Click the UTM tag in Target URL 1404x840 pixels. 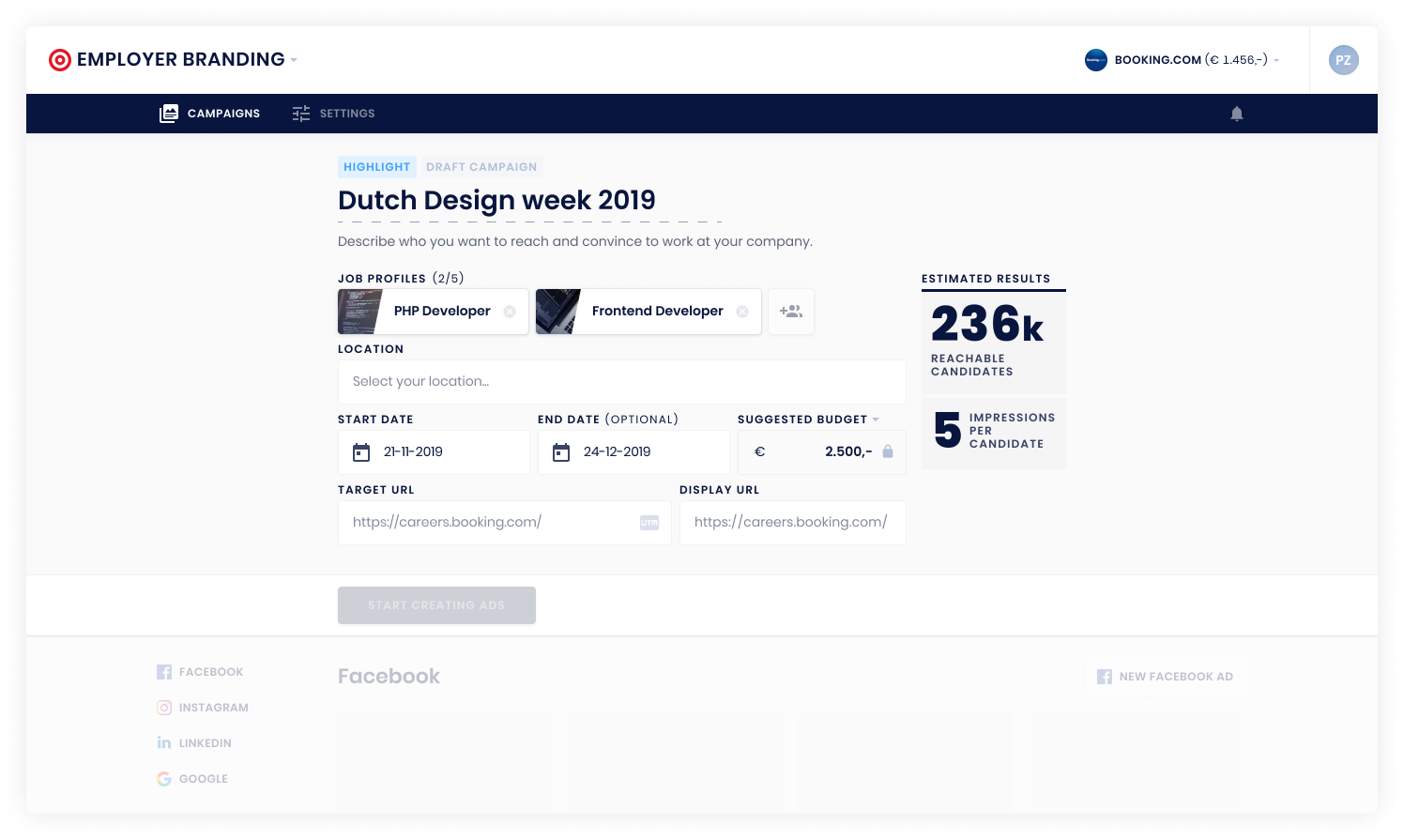point(649,523)
